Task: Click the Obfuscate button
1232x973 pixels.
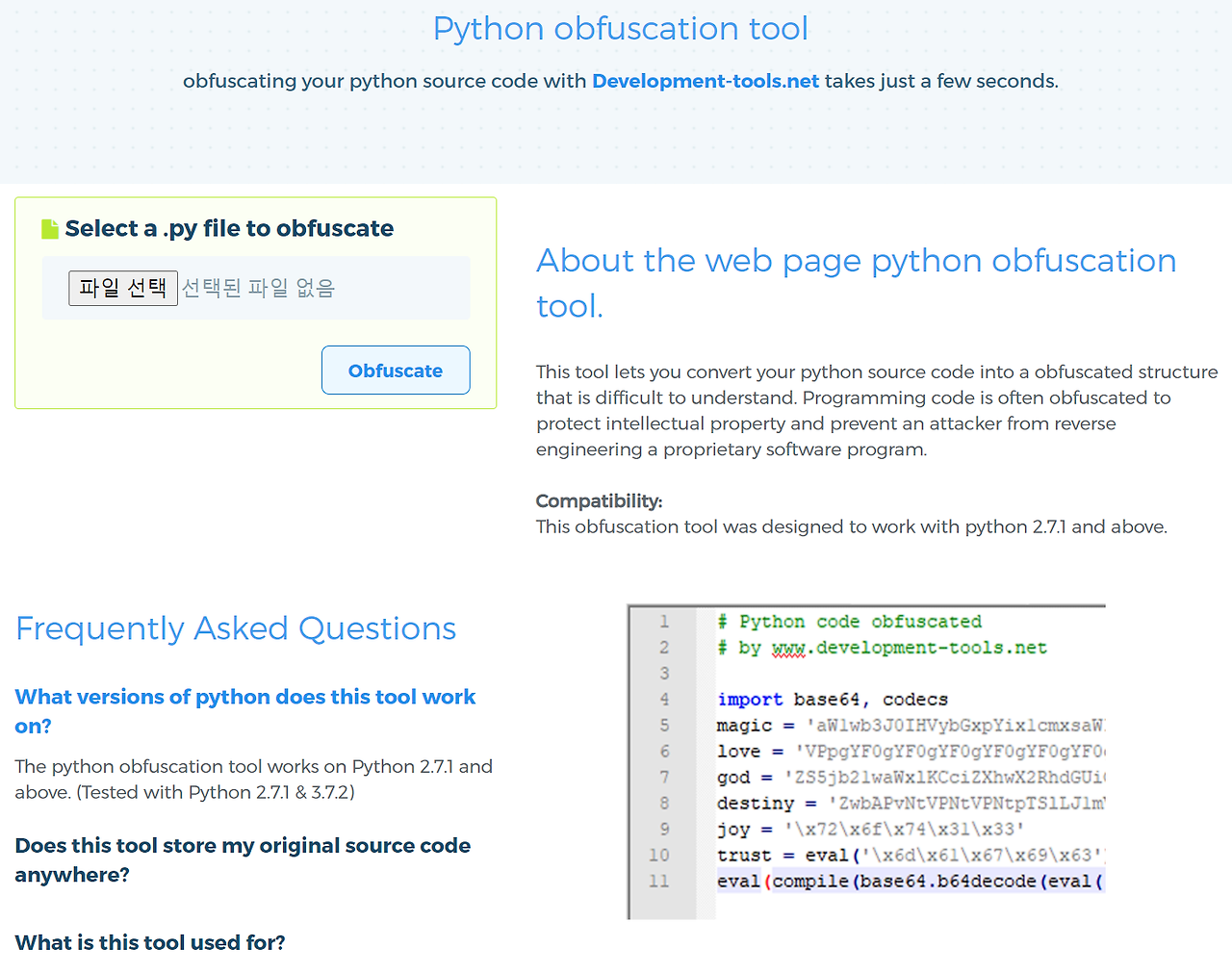Action: [396, 371]
